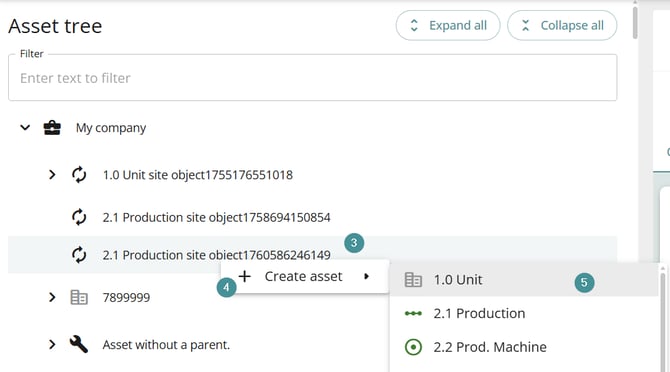Expand the Asset without a parent node

(x=52, y=344)
